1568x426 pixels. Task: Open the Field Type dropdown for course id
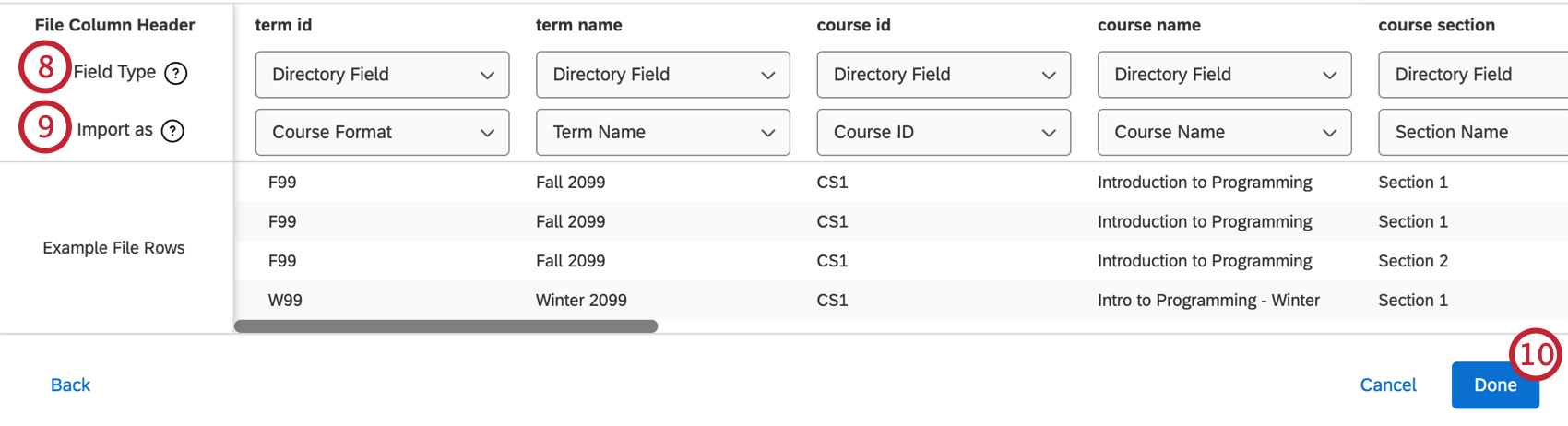(944, 75)
